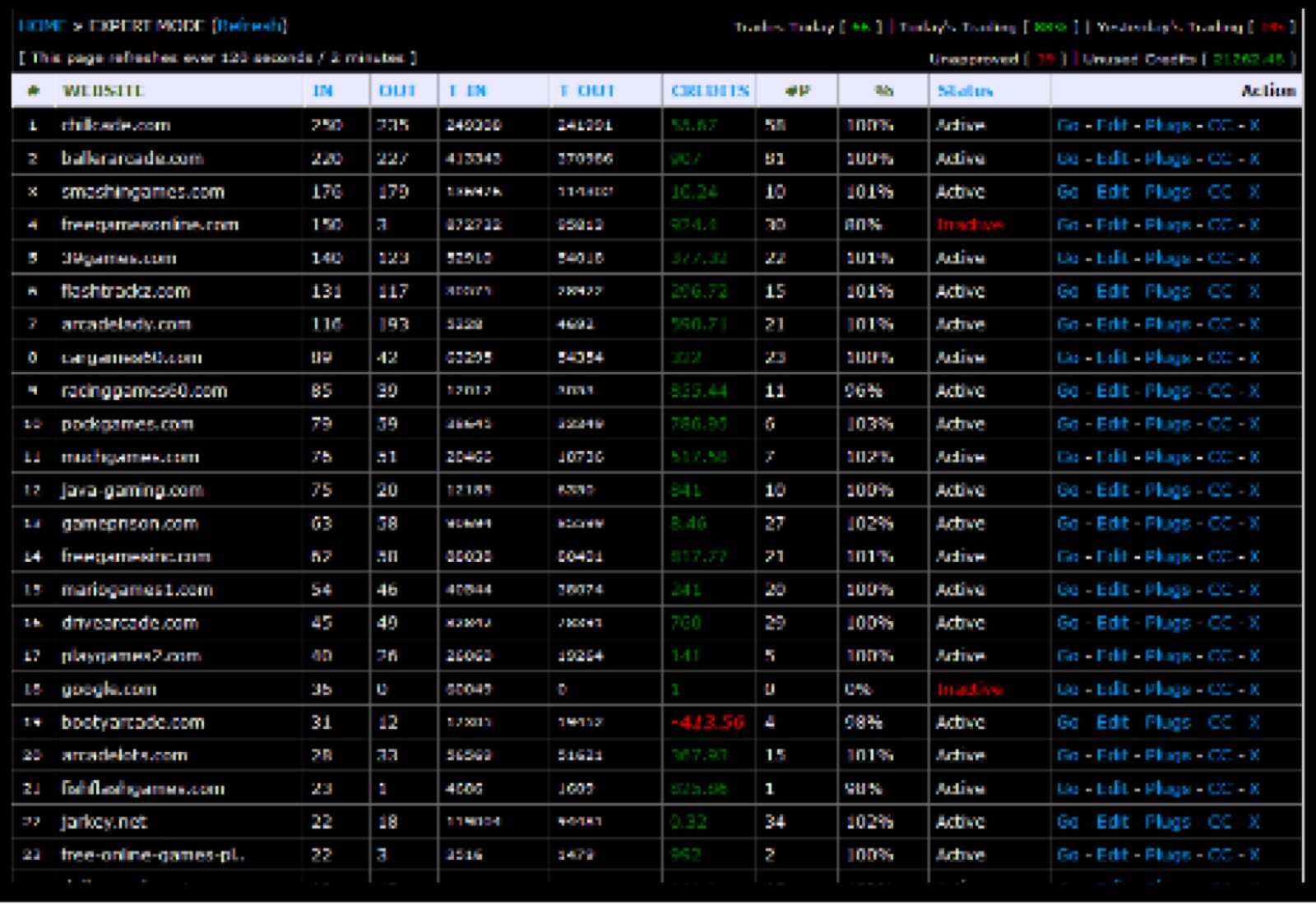1316x905 pixels.
Task: Click CC in the smashingames.com row
Action: tap(1220, 192)
